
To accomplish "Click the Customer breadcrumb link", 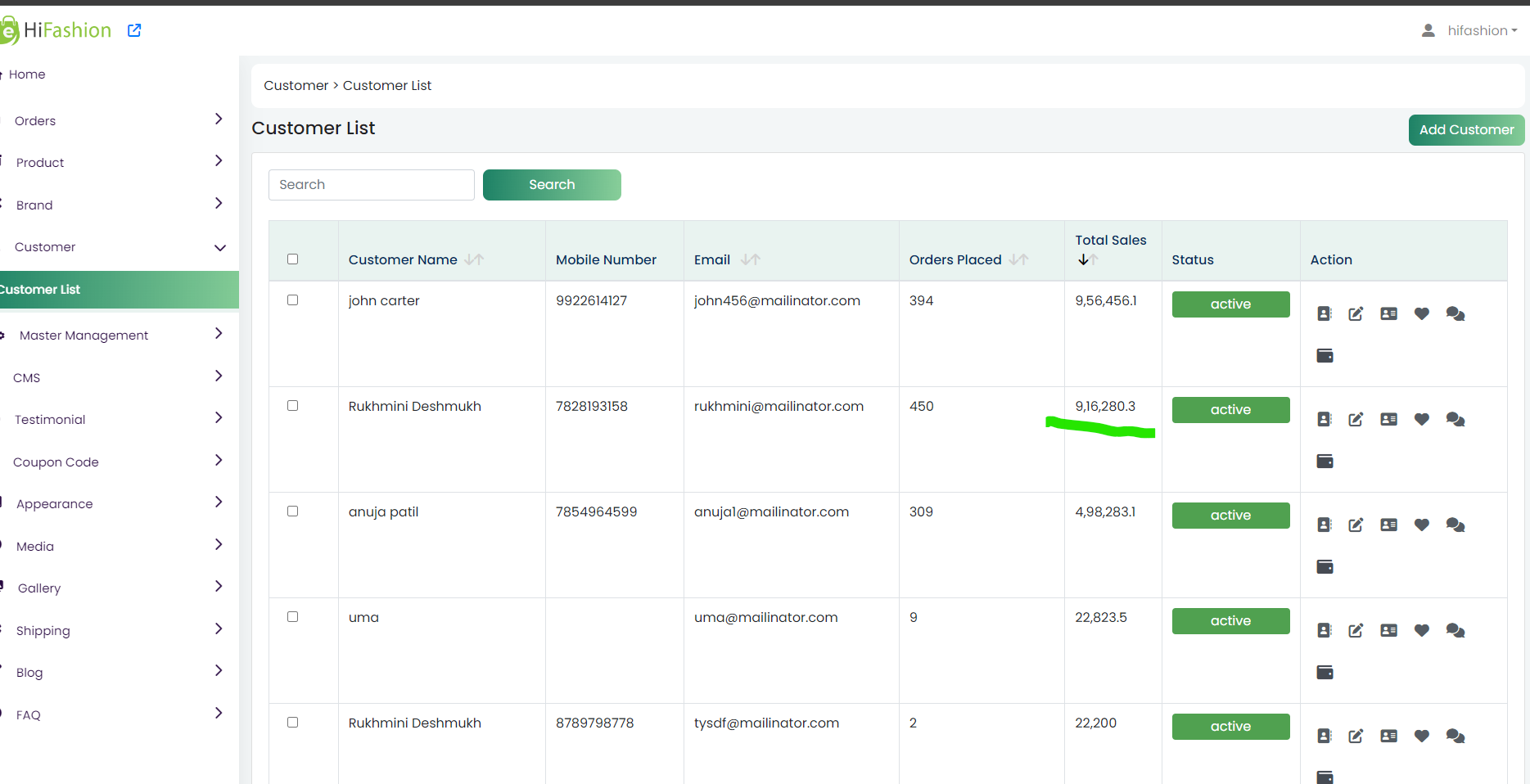I will pyautogui.click(x=296, y=86).
